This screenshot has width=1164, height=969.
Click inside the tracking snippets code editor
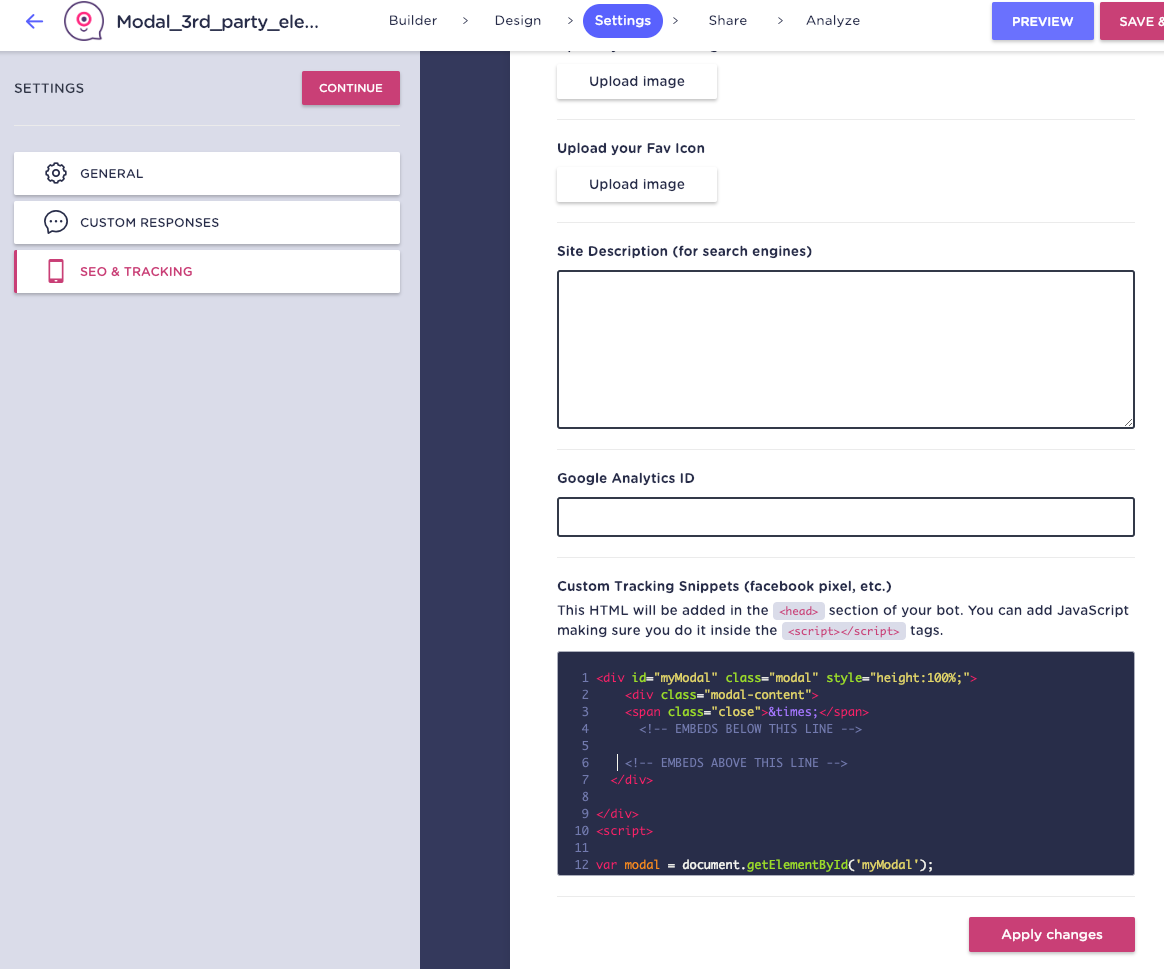pos(846,763)
